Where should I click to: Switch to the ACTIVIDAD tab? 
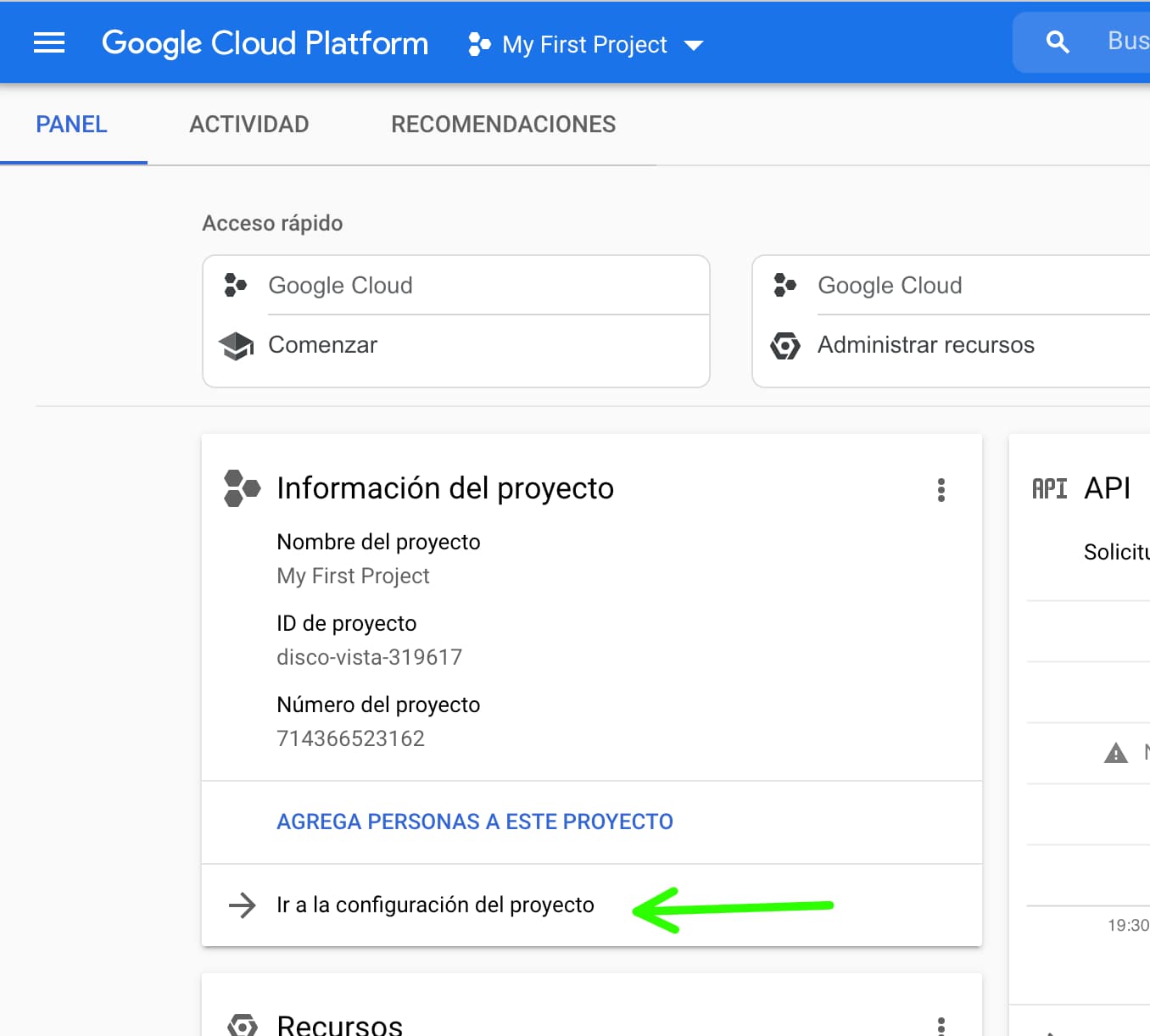[249, 125]
